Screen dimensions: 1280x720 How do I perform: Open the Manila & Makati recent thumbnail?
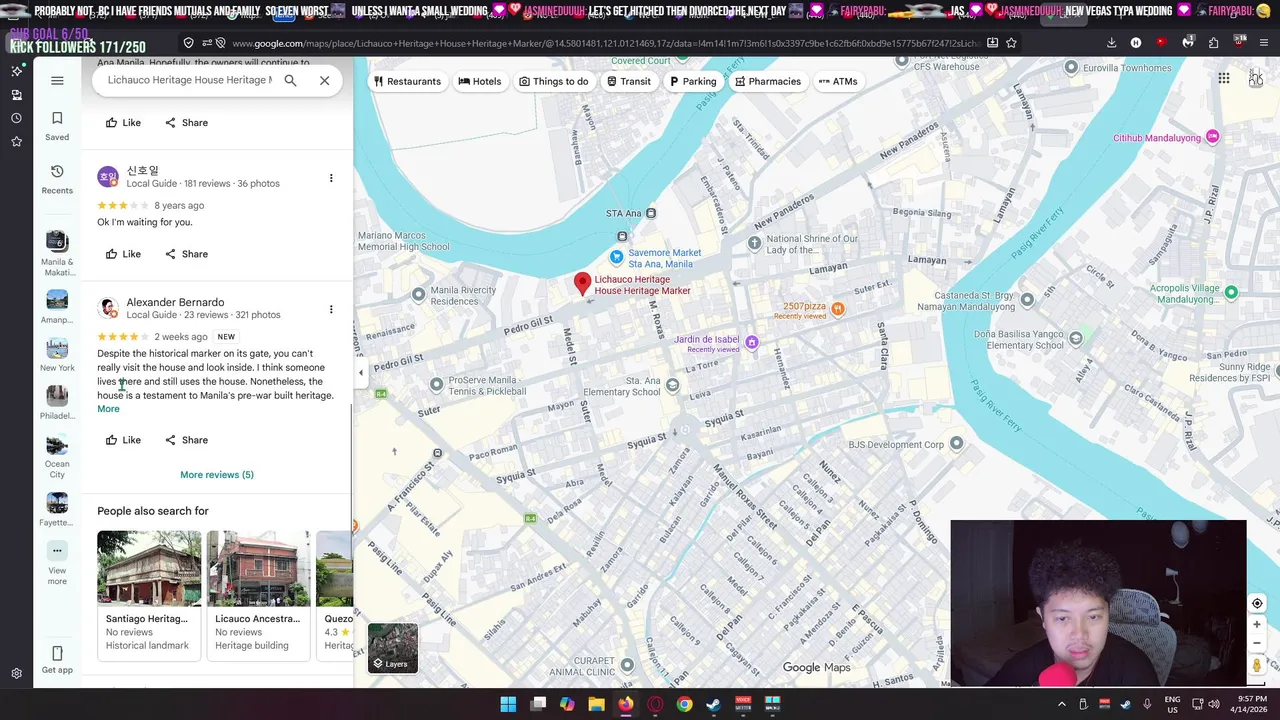(x=57, y=254)
